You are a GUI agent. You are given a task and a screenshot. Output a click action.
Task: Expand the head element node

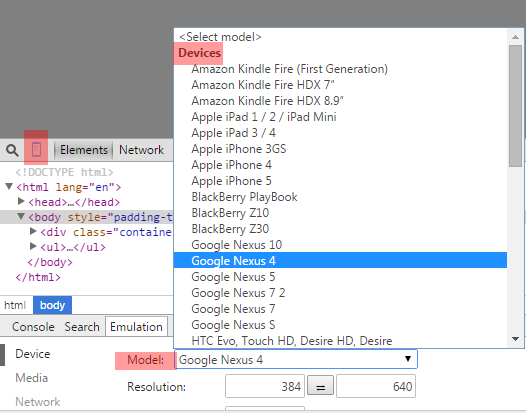point(21,201)
